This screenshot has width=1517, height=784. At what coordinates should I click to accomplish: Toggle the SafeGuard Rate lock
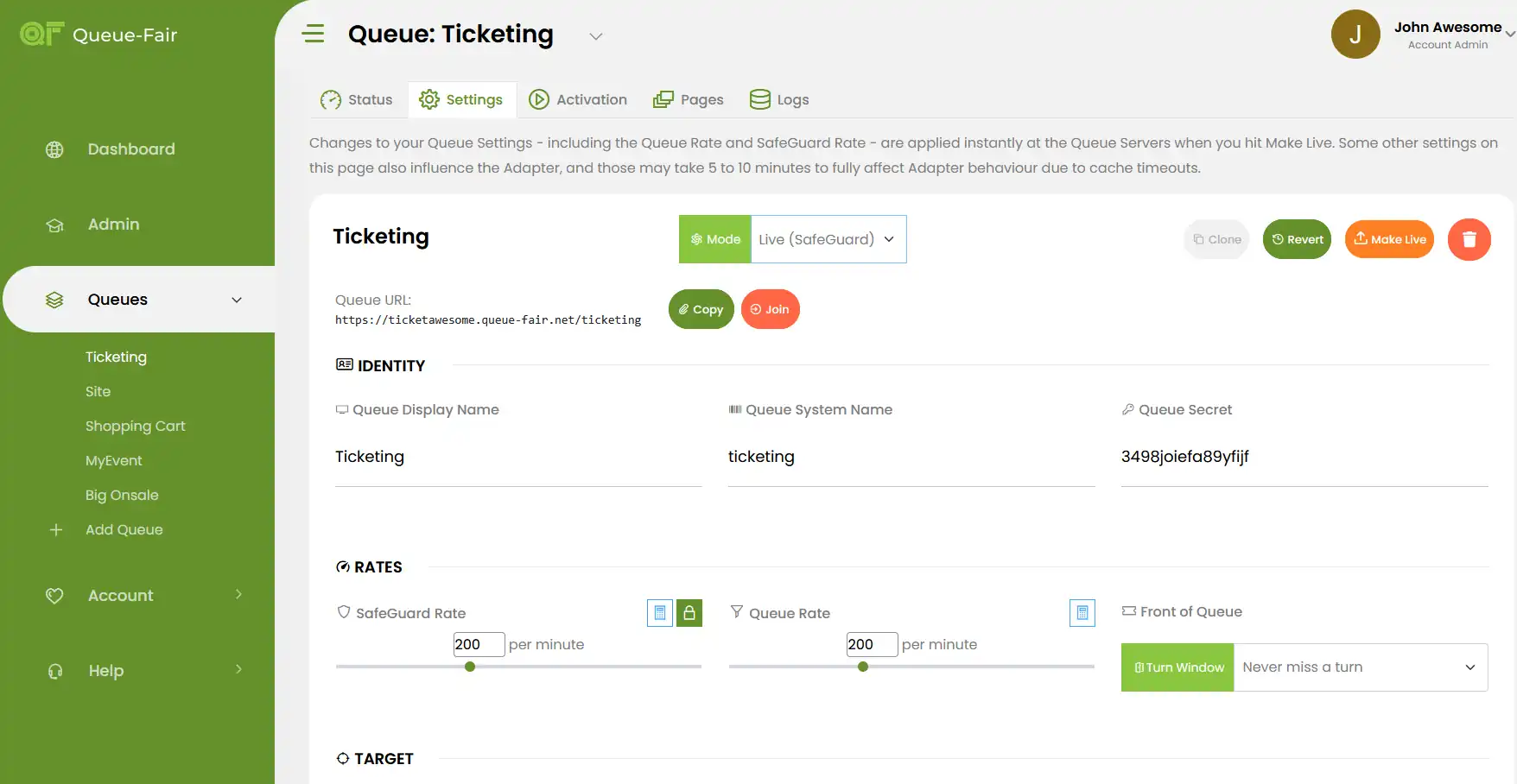[x=689, y=613]
